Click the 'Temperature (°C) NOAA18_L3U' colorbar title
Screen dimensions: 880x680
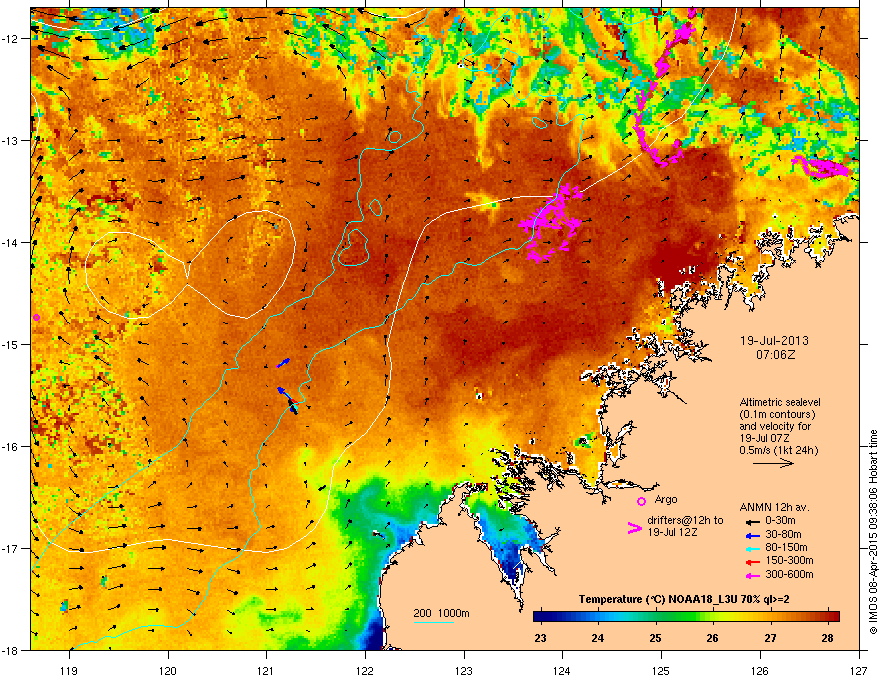point(684,600)
